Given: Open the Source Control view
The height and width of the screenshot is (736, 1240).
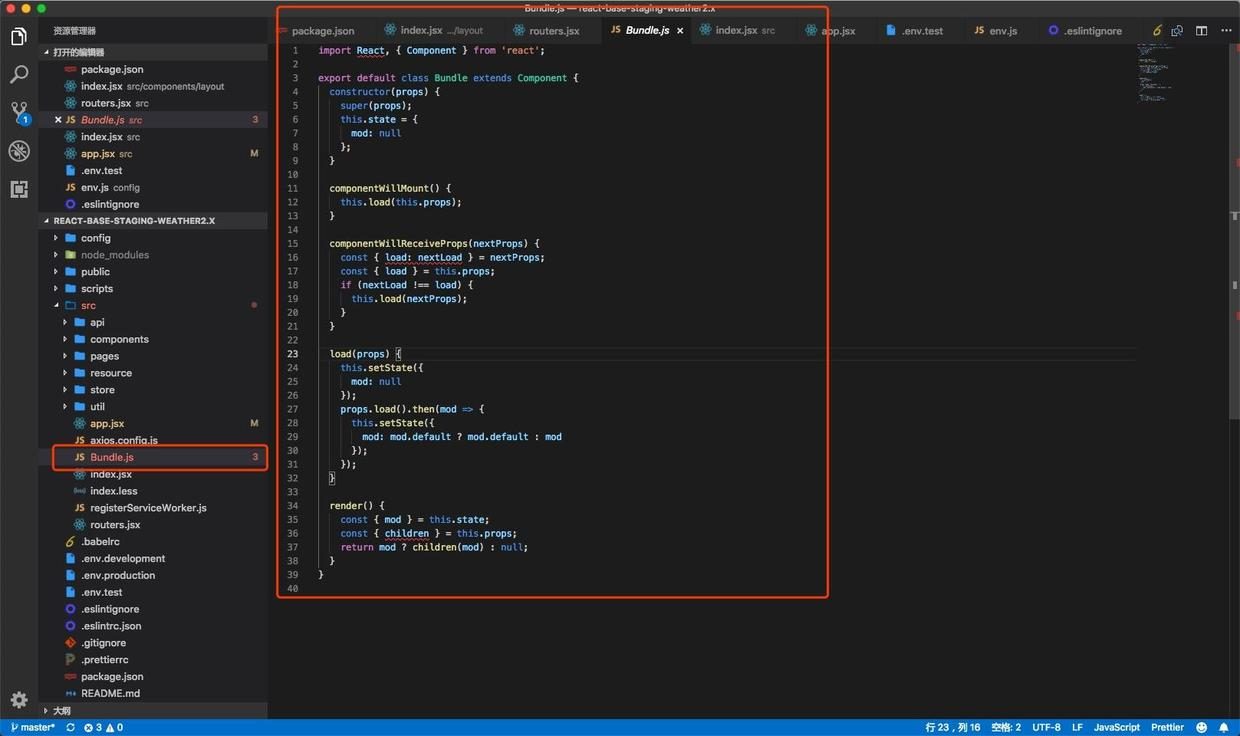Looking at the screenshot, I should pos(19,112).
